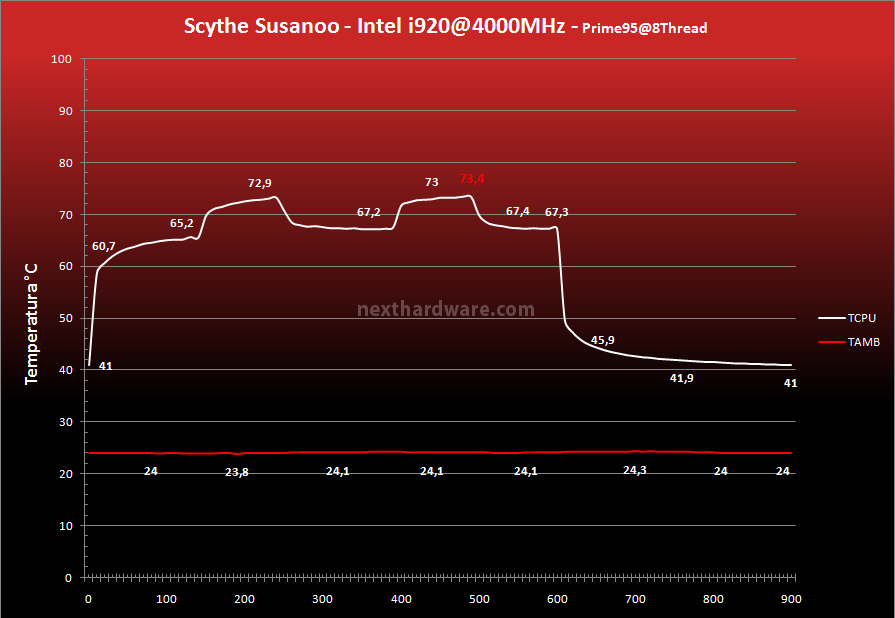Click the horizontal axis tick label 700
The image size is (895, 618).
635,599
